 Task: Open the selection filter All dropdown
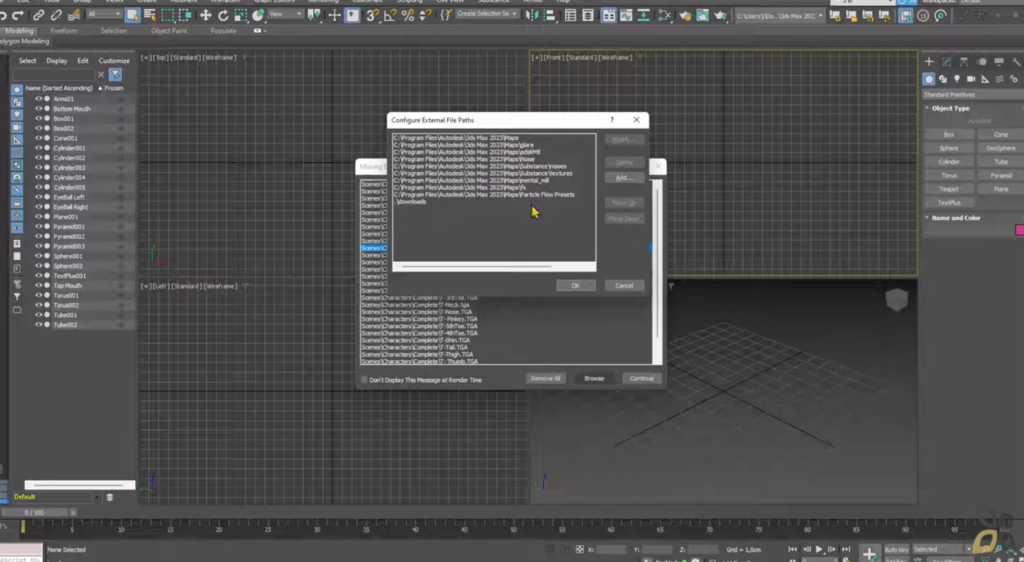103,14
